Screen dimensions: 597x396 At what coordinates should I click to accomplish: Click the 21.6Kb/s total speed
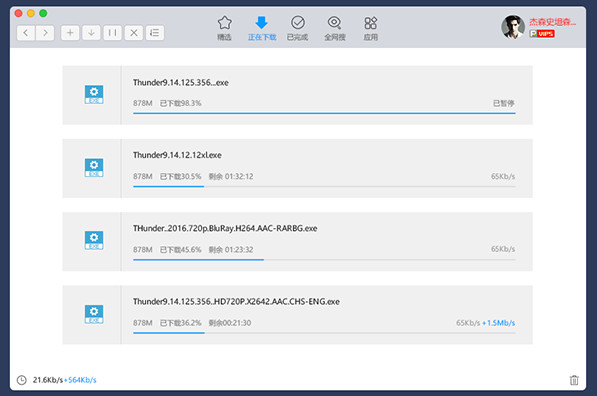point(48,380)
